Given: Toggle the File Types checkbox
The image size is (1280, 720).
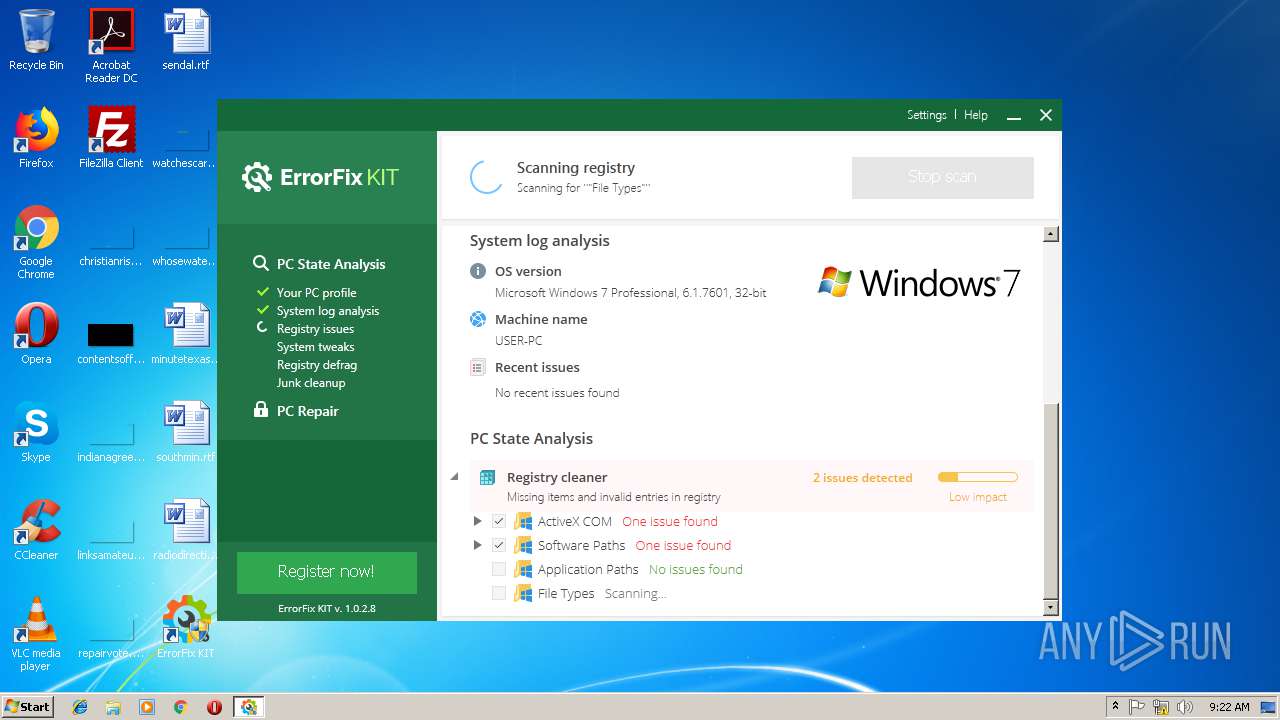Looking at the screenshot, I should [499, 593].
